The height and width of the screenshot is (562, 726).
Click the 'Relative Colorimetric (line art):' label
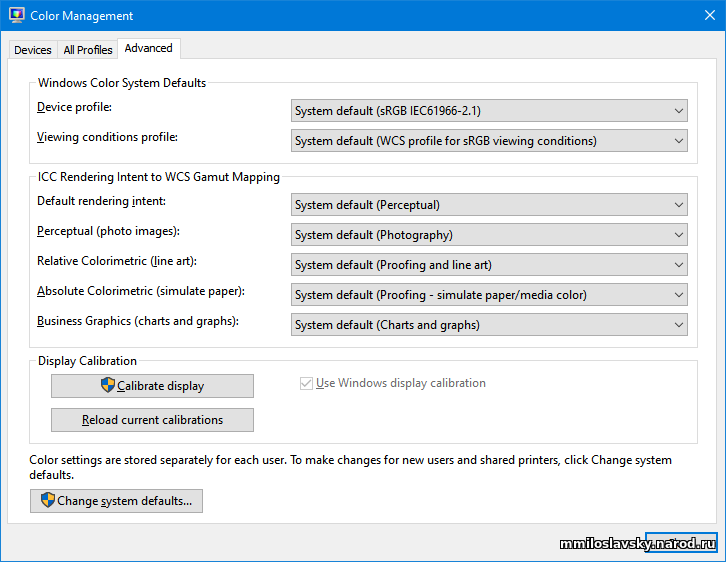tap(117, 262)
